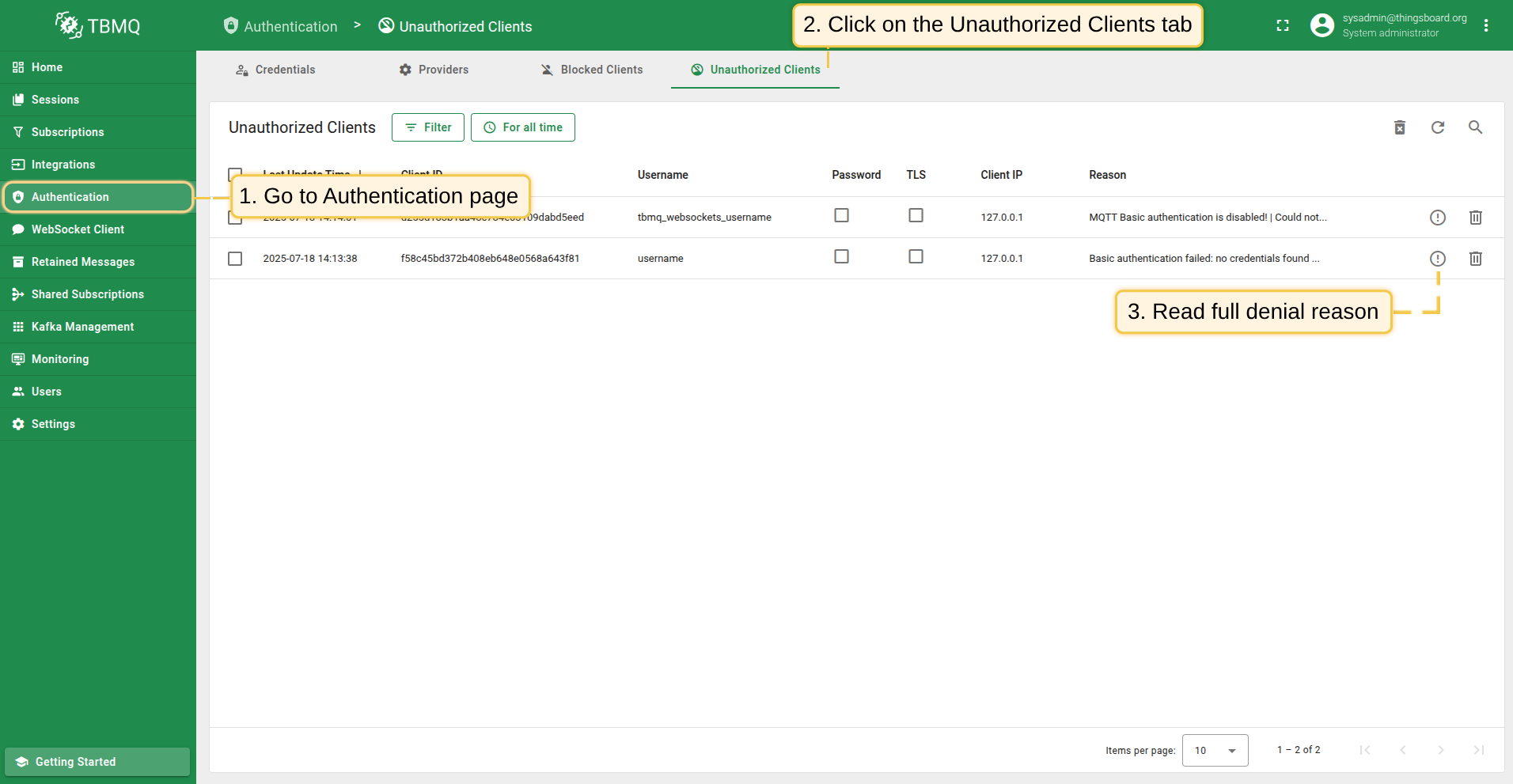Open the Filter options panel
Image resolution: width=1513 pixels, height=784 pixels.
click(x=427, y=127)
